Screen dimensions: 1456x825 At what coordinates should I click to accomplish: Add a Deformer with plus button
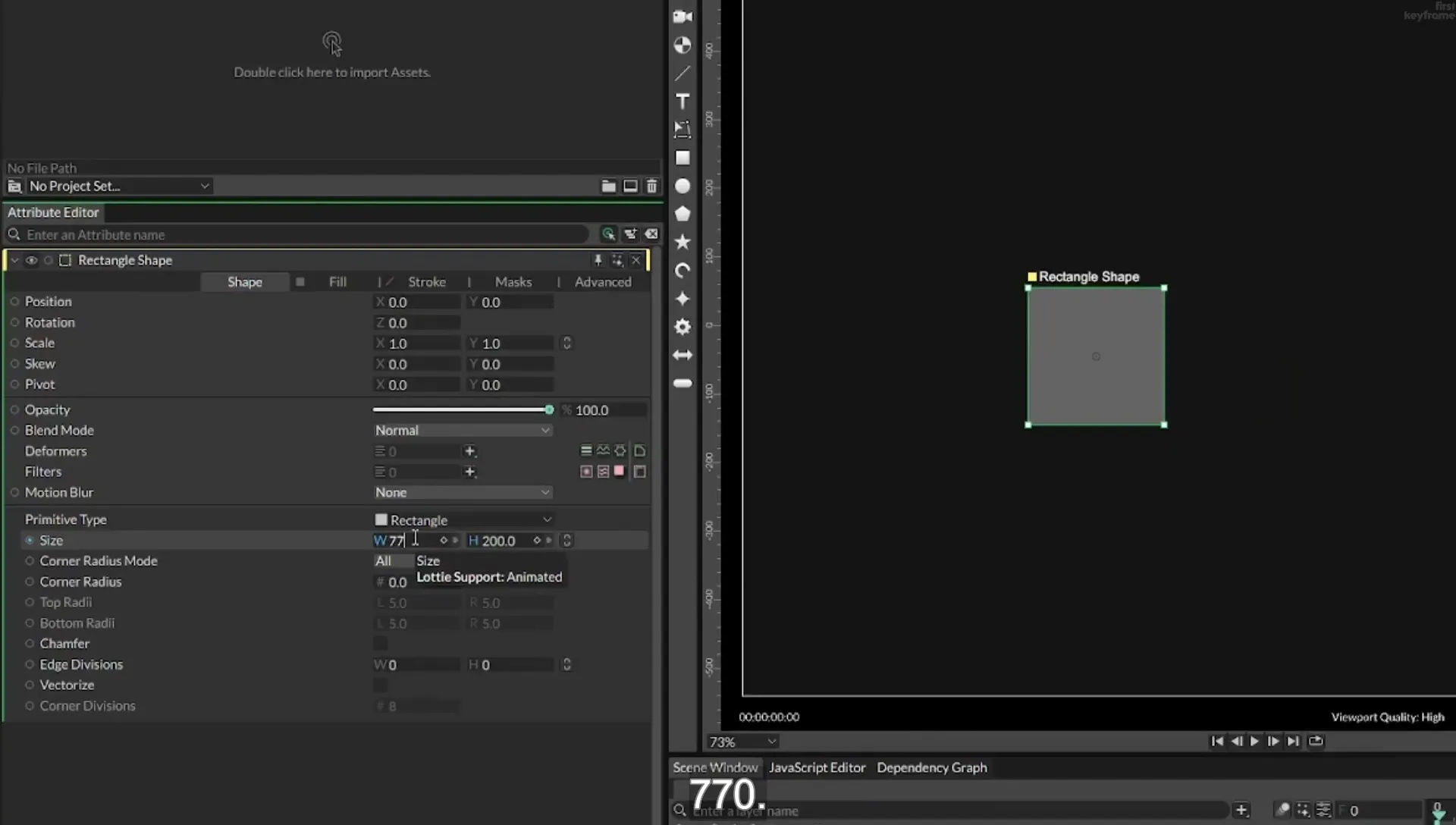[x=469, y=451]
